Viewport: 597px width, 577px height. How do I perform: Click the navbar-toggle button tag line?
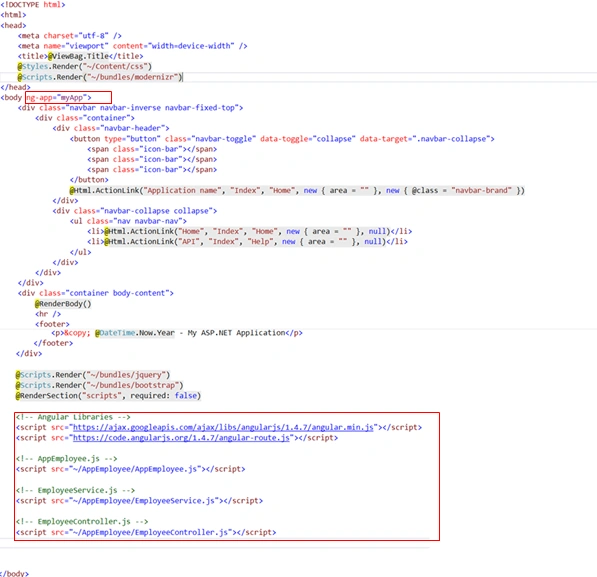[282, 139]
